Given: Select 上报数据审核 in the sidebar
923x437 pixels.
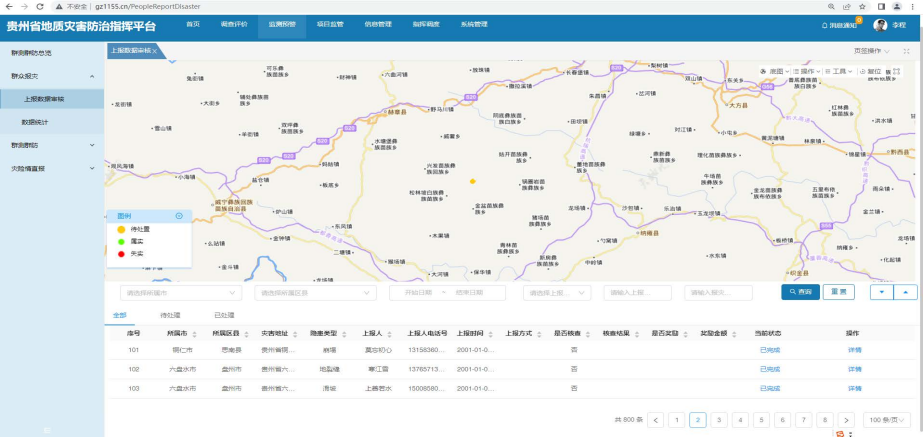Looking at the screenshot, I should click(52, 99).
